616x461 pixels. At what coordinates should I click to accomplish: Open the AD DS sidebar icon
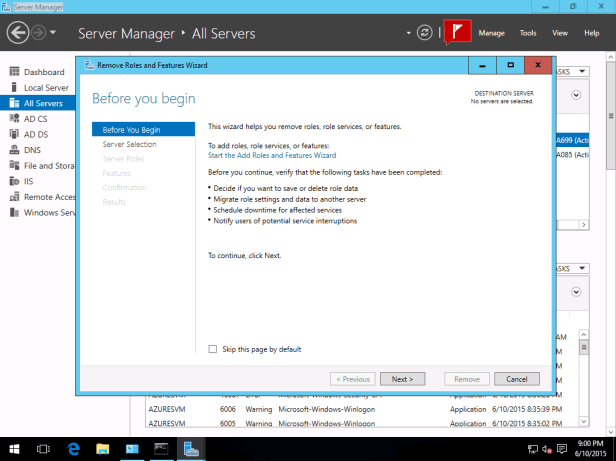pos(14,134)
